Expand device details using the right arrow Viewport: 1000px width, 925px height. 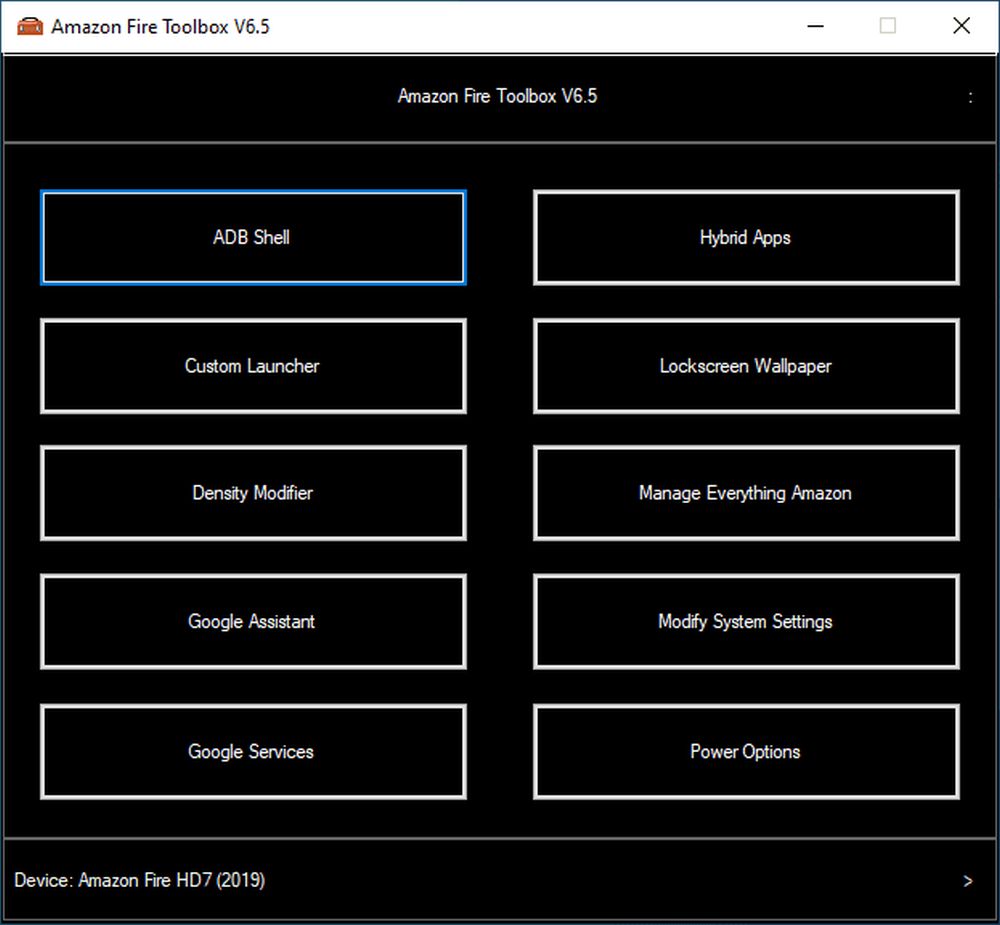967,881
